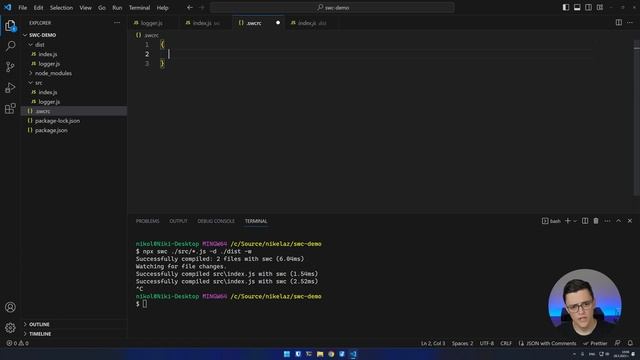The width and height of the screenshot is (640, 360).
Task: Open the Extensions view
Action: 10,109
